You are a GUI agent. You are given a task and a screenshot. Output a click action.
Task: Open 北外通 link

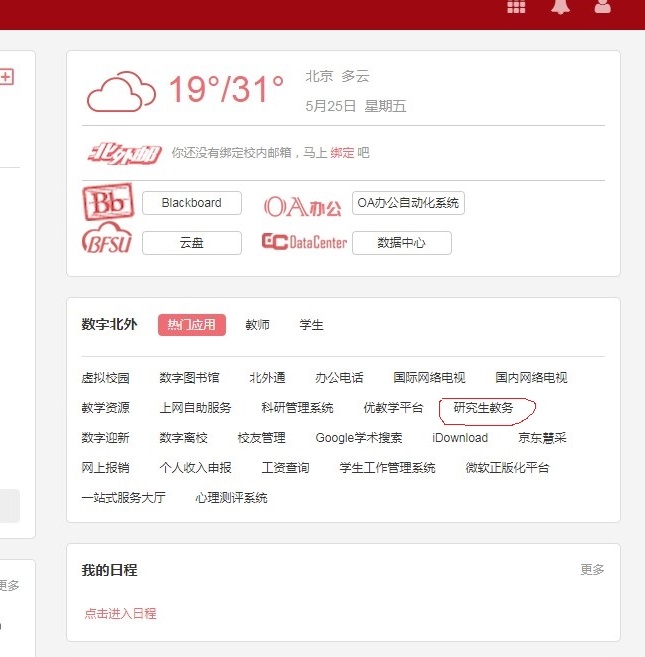(267, 378)
